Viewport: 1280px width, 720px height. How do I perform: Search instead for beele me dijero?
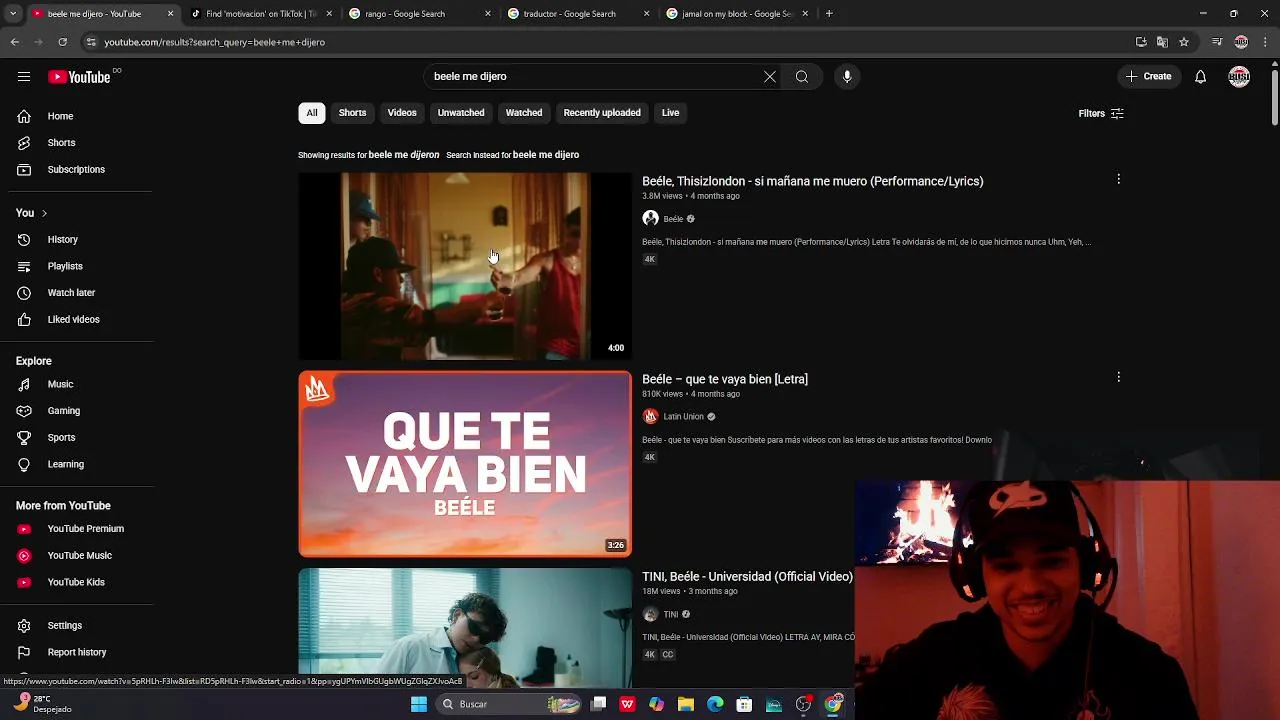(x=546, y=155)
